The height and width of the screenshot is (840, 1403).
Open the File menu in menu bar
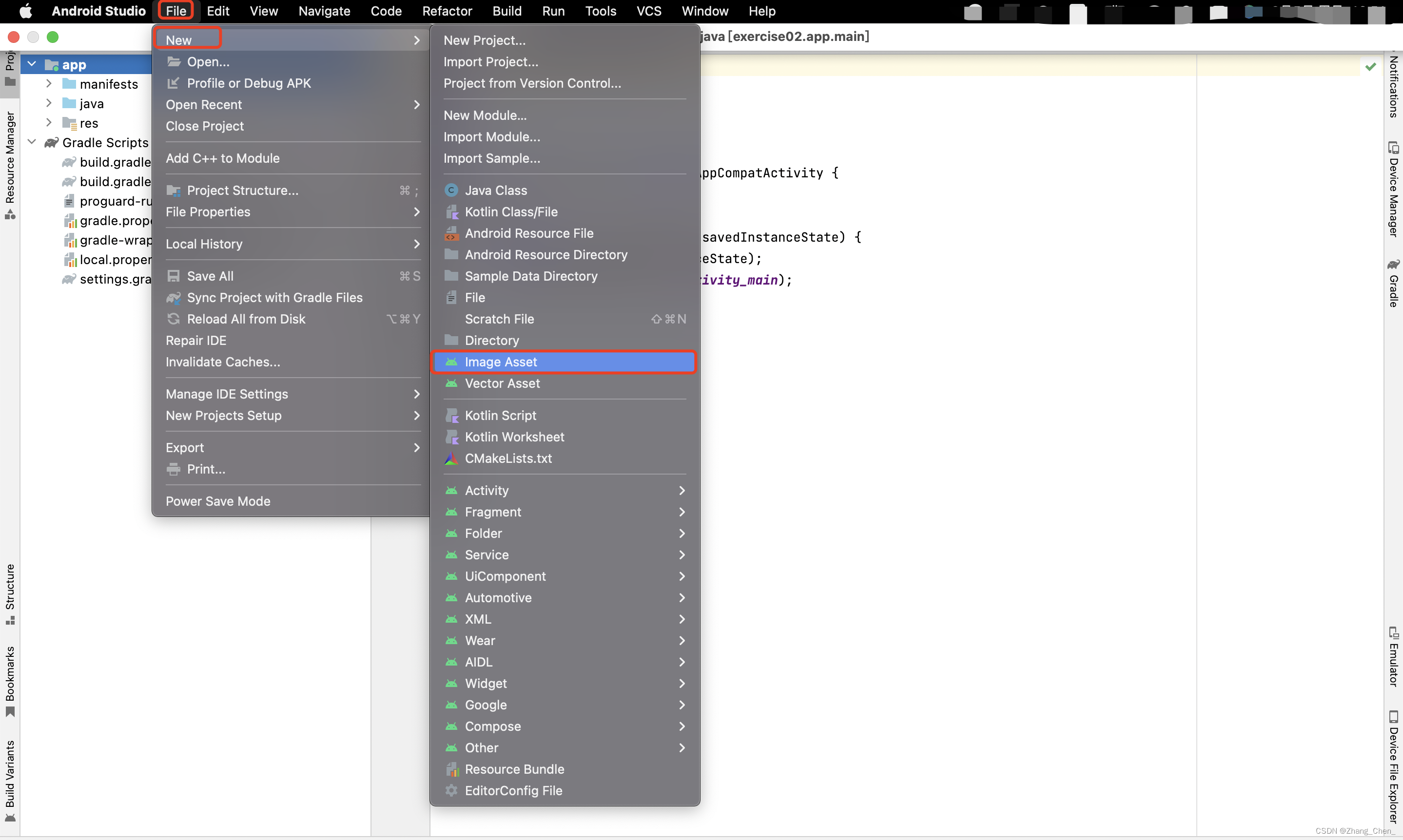[176, 11]
